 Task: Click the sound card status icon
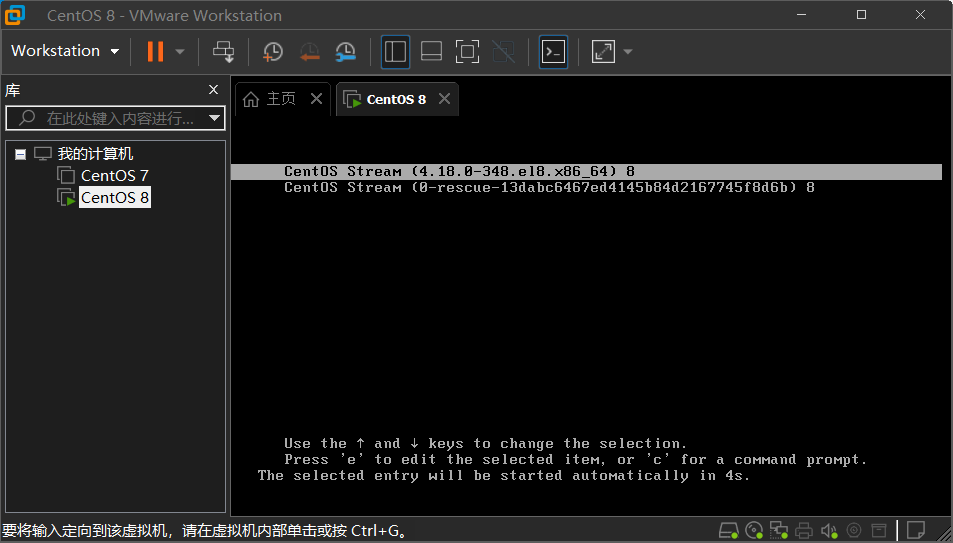pos(829,530)
